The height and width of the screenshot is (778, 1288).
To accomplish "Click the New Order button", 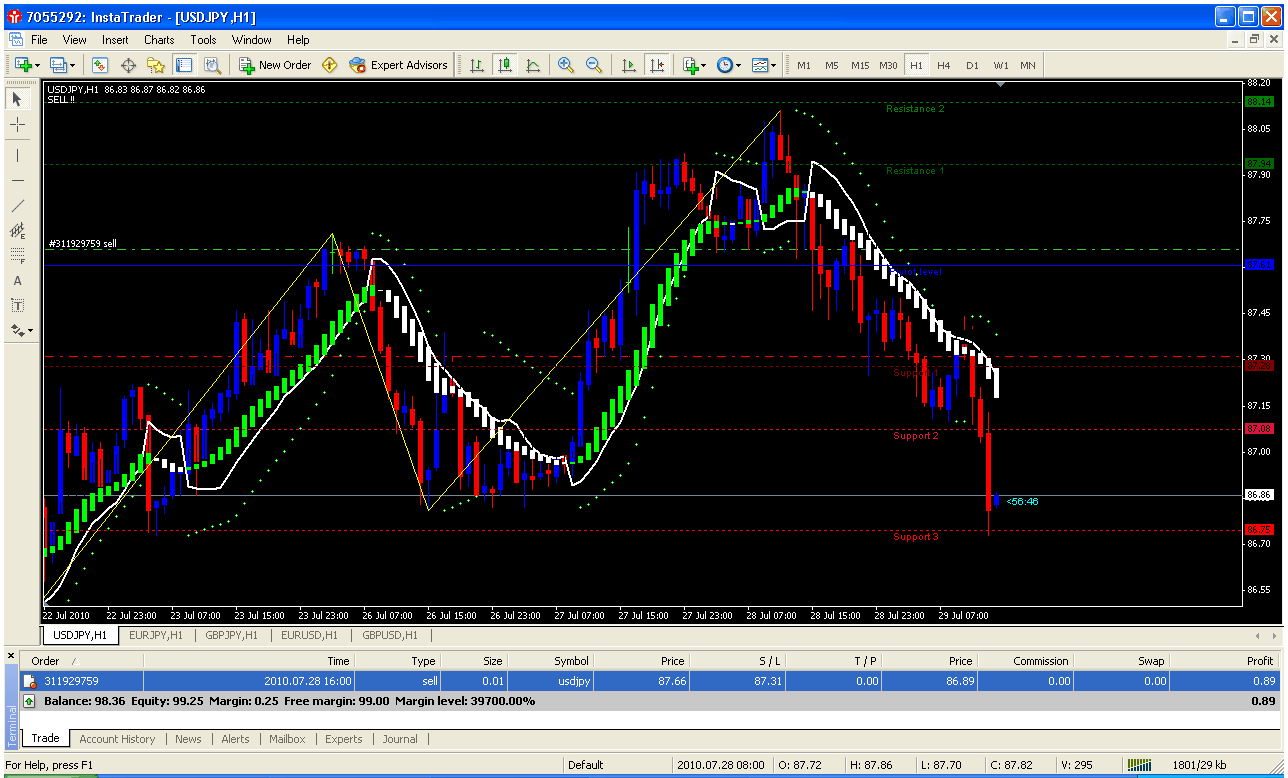I will pos(275,65).
